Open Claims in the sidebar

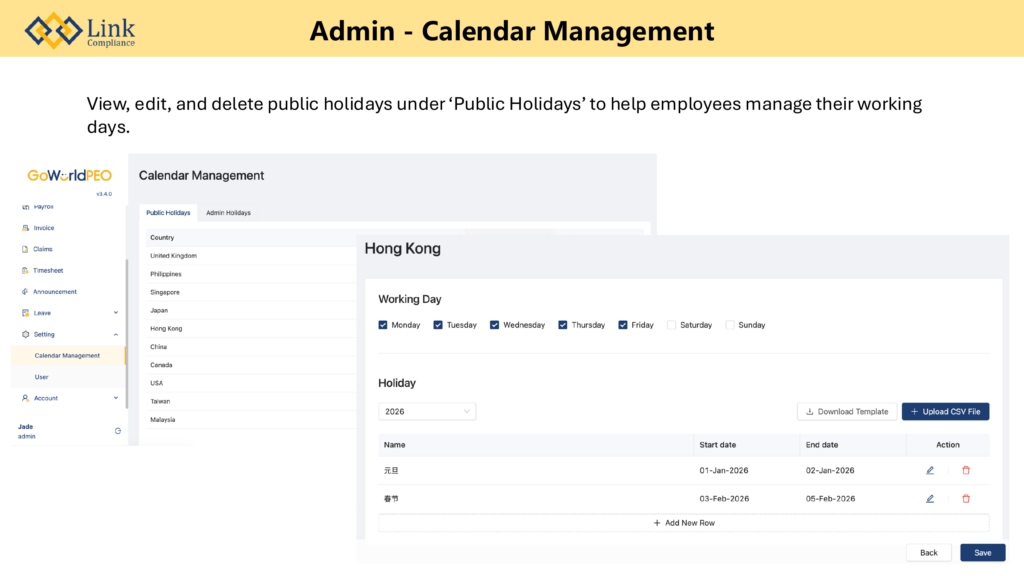click(x=42, y=249)
